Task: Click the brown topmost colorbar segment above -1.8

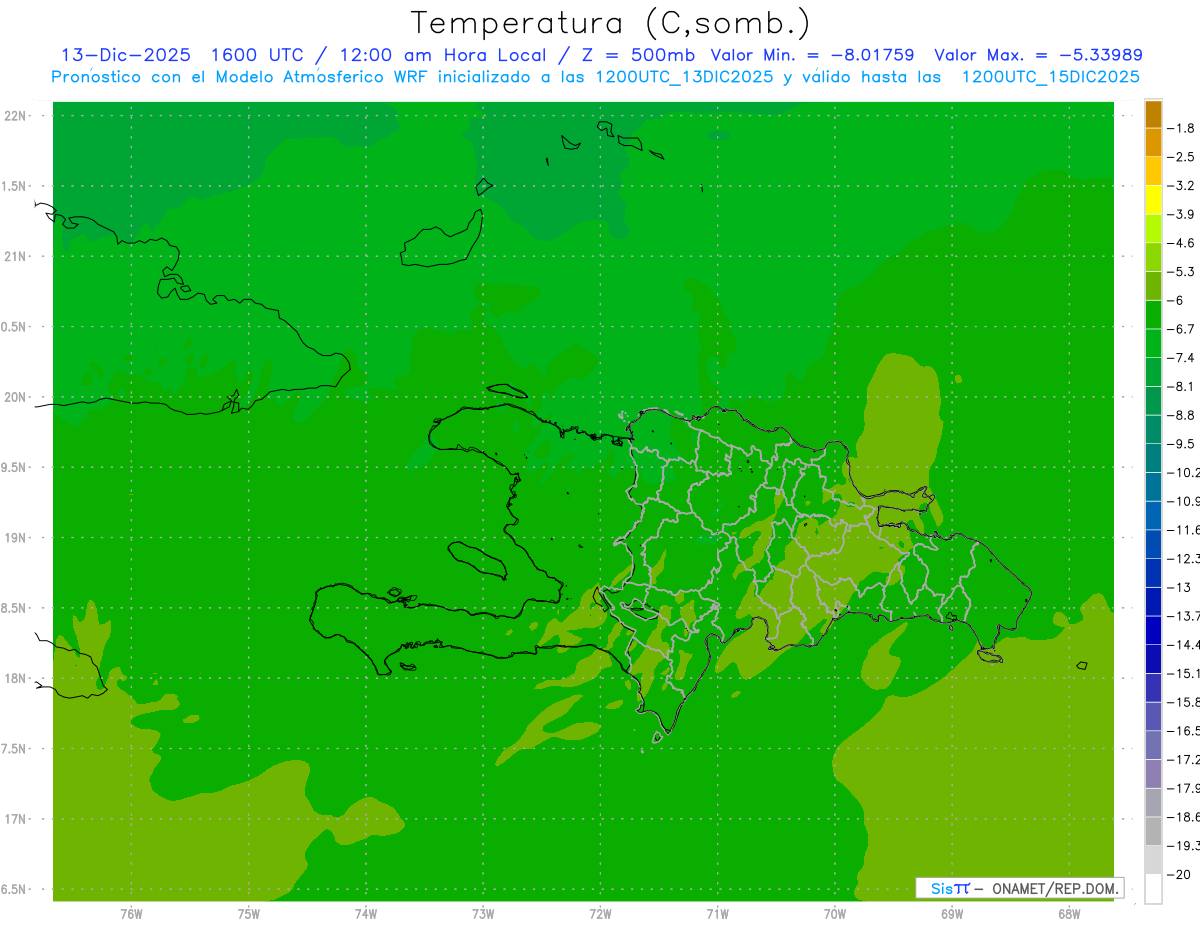Action: pos(1153,115)
